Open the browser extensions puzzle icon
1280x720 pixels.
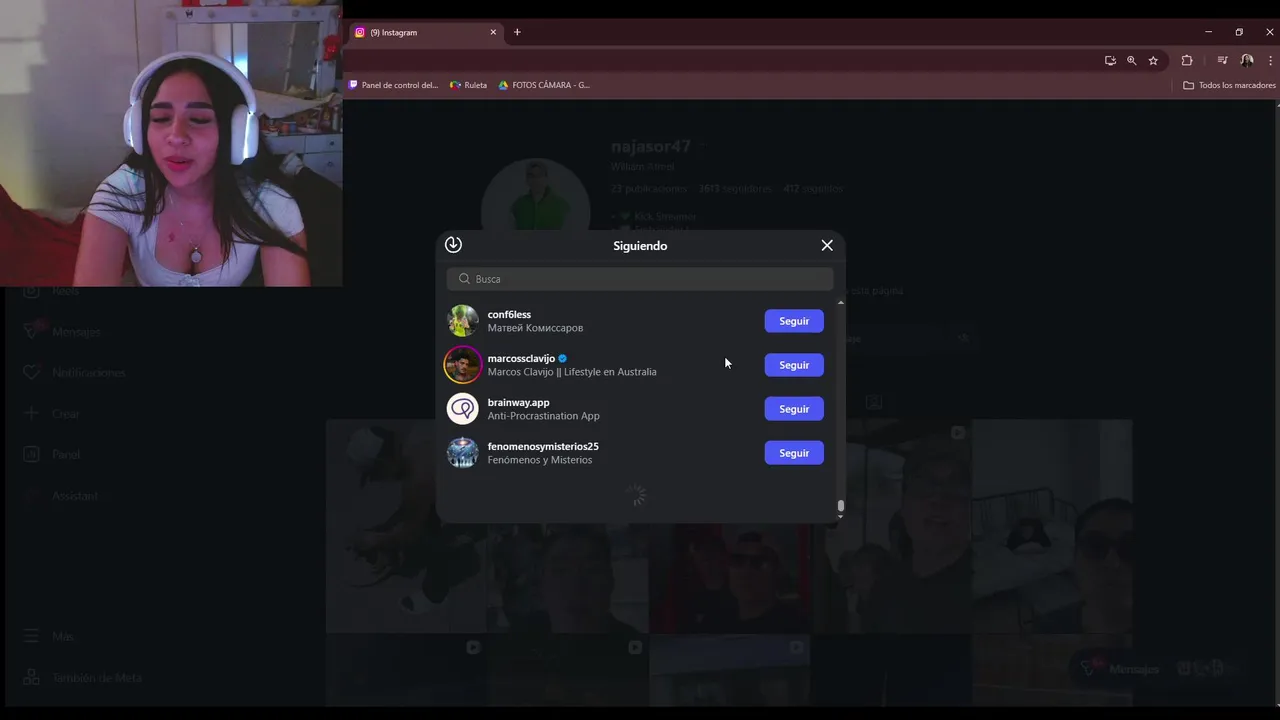(1187, 60)
